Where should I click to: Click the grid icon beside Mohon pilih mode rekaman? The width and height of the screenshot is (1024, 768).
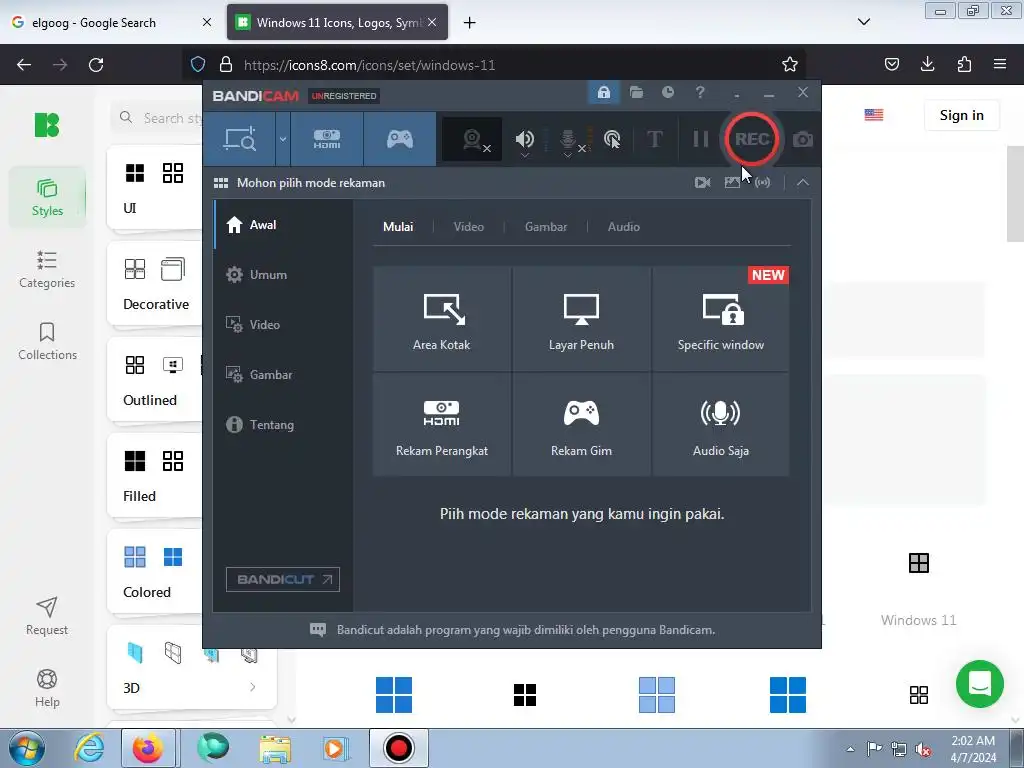[221, 183]
